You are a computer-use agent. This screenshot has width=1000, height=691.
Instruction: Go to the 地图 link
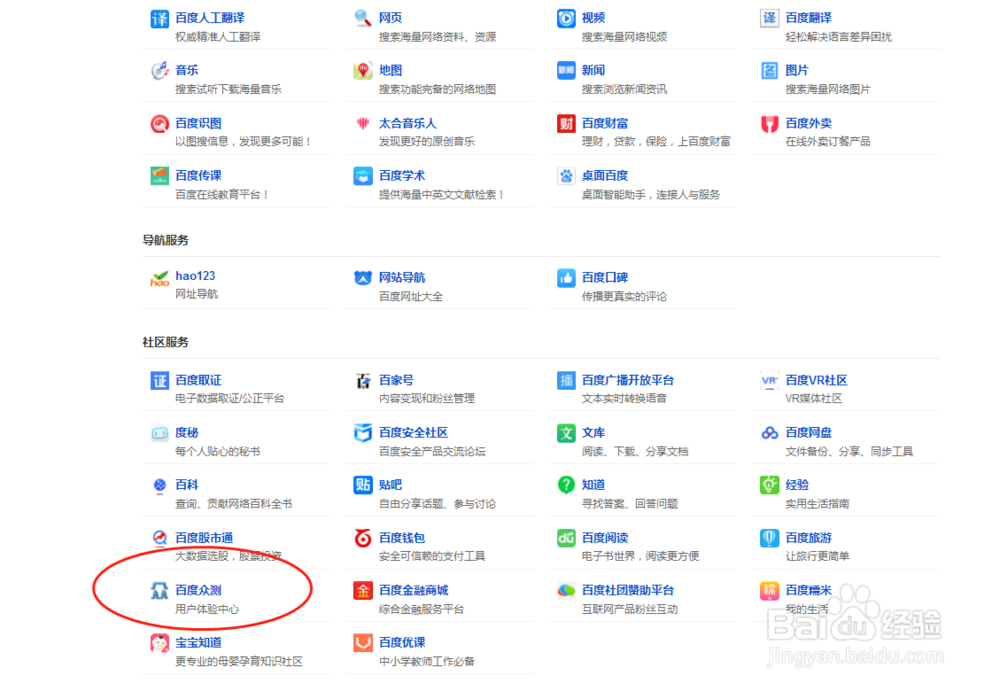coord(390,70)
